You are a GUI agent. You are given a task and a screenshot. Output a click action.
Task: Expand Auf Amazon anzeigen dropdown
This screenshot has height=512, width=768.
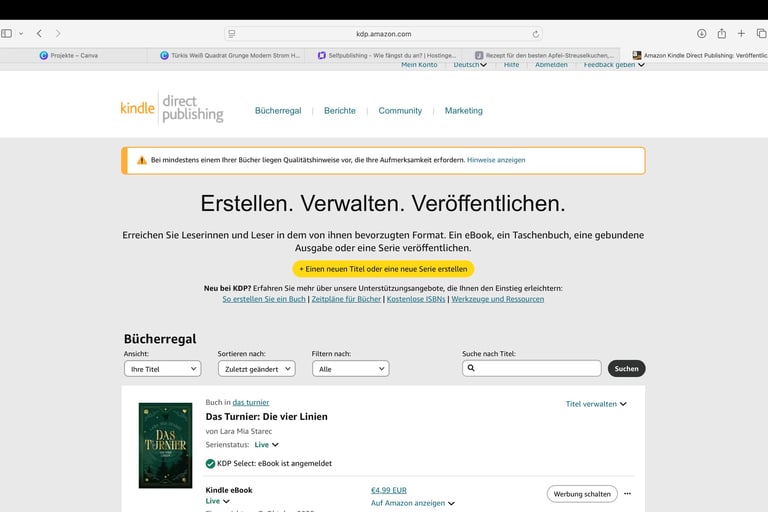click(413, 503)
